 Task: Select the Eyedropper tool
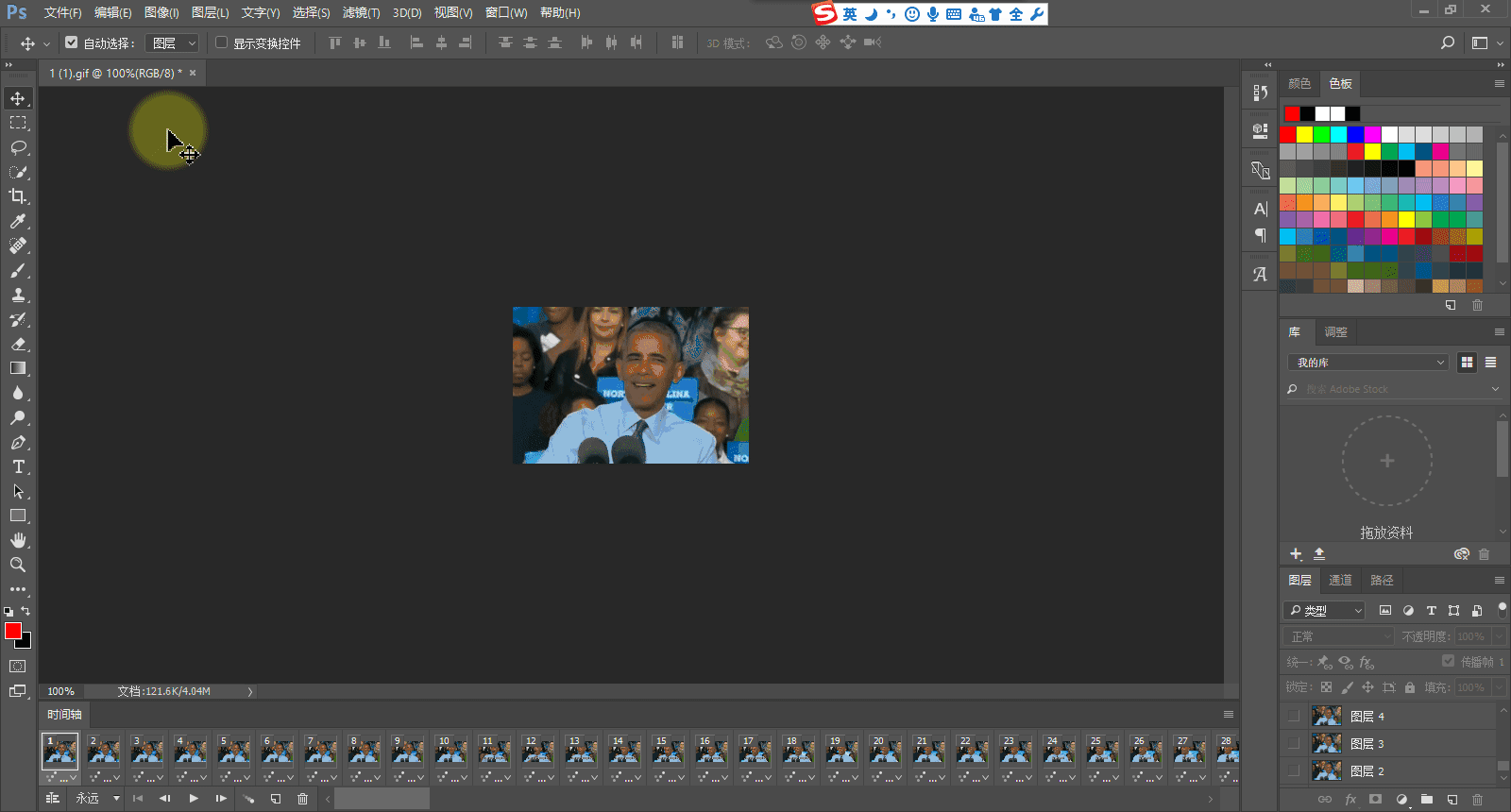coord(18,221)
